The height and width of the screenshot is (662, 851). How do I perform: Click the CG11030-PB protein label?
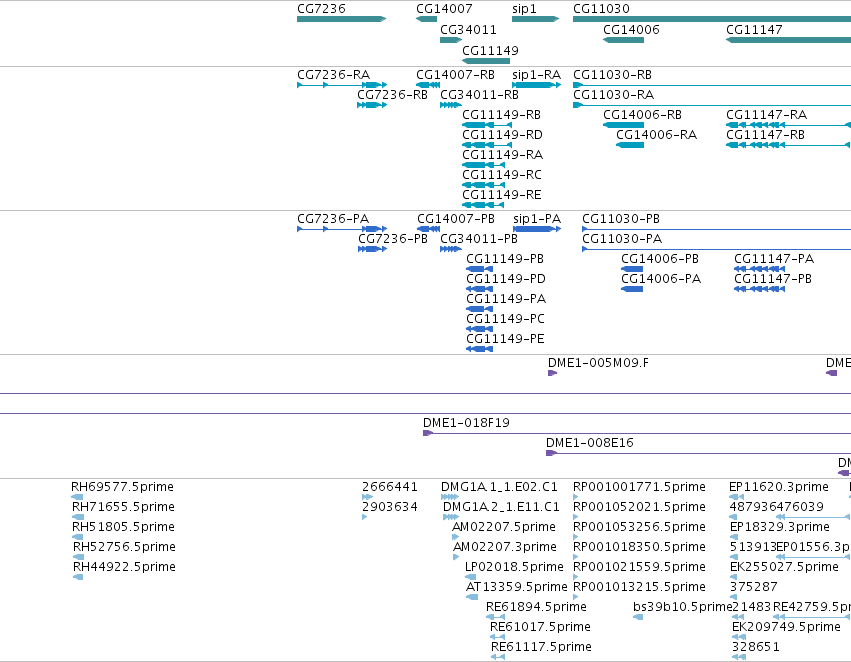pyautogui.click(x=621, y=219)
